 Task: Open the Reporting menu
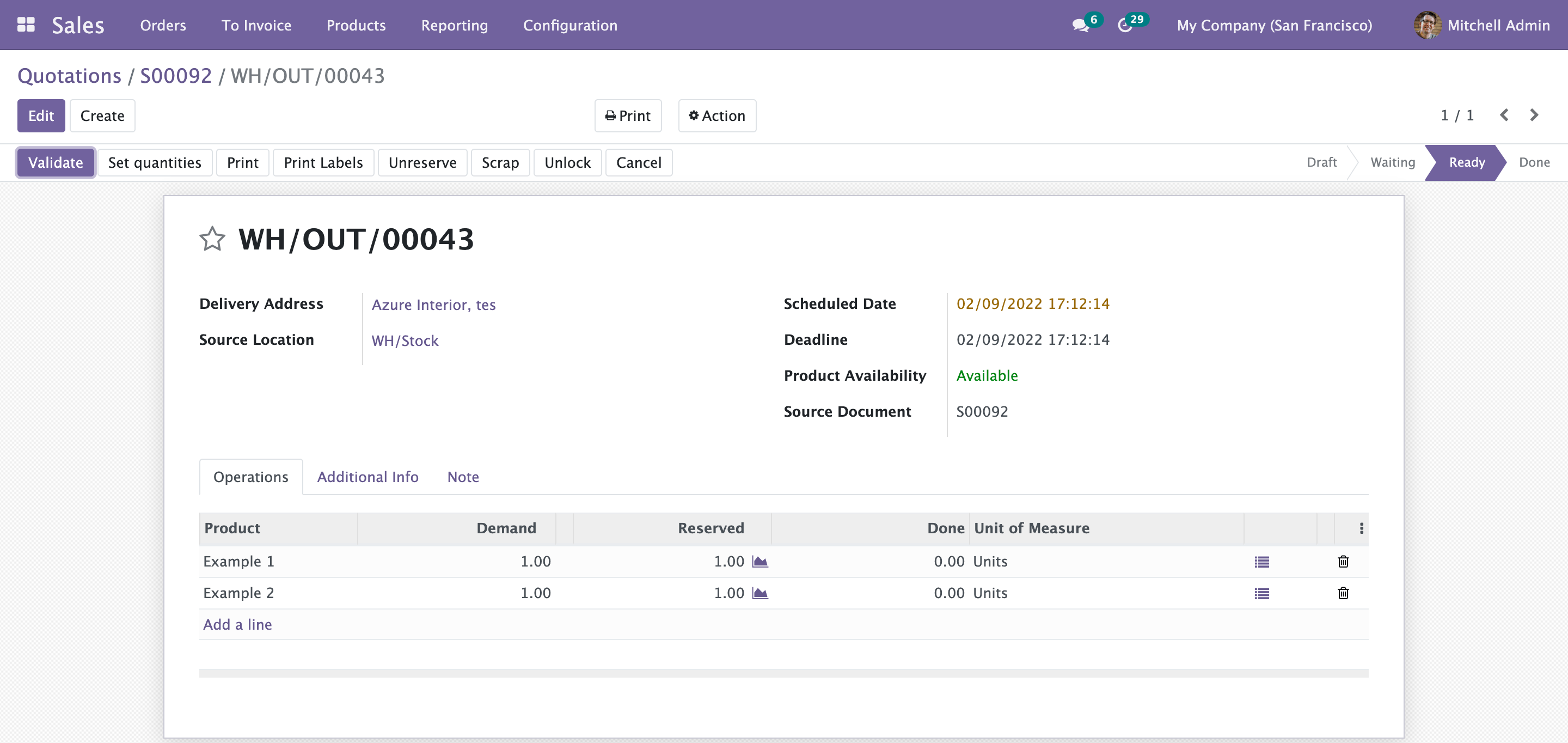(454, 26)
